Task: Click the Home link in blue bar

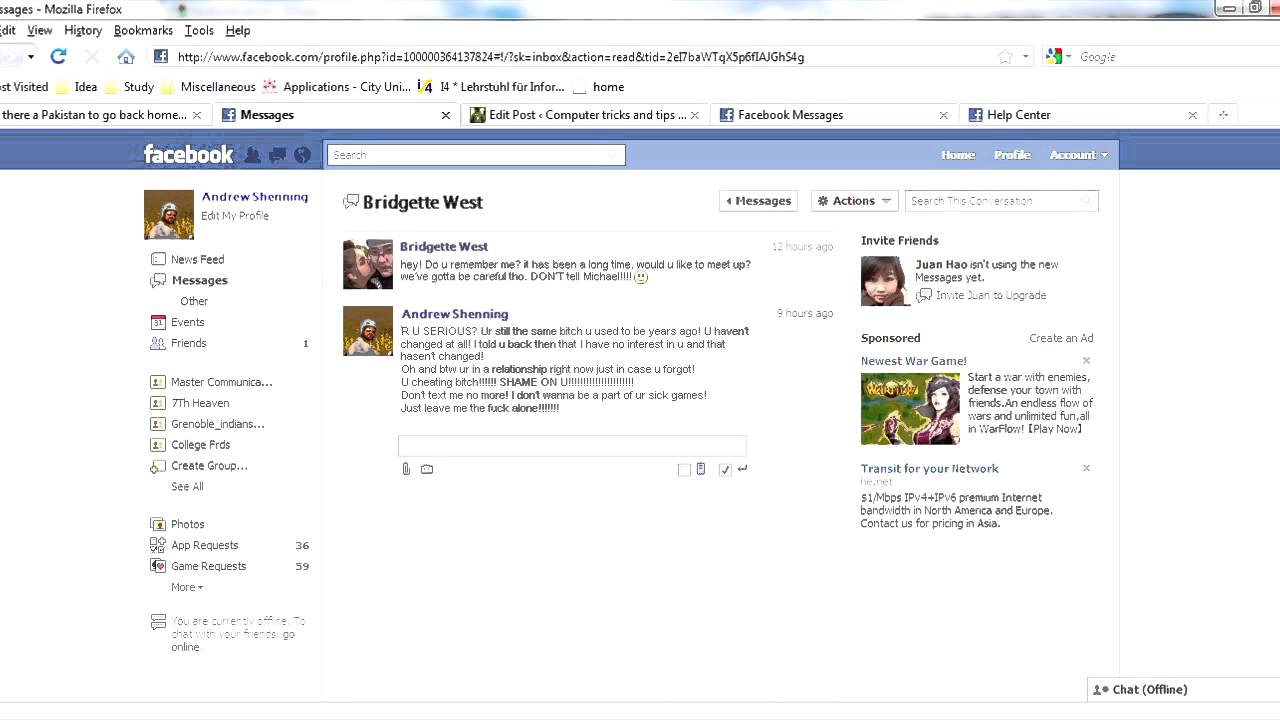Action: coord(958,155)
